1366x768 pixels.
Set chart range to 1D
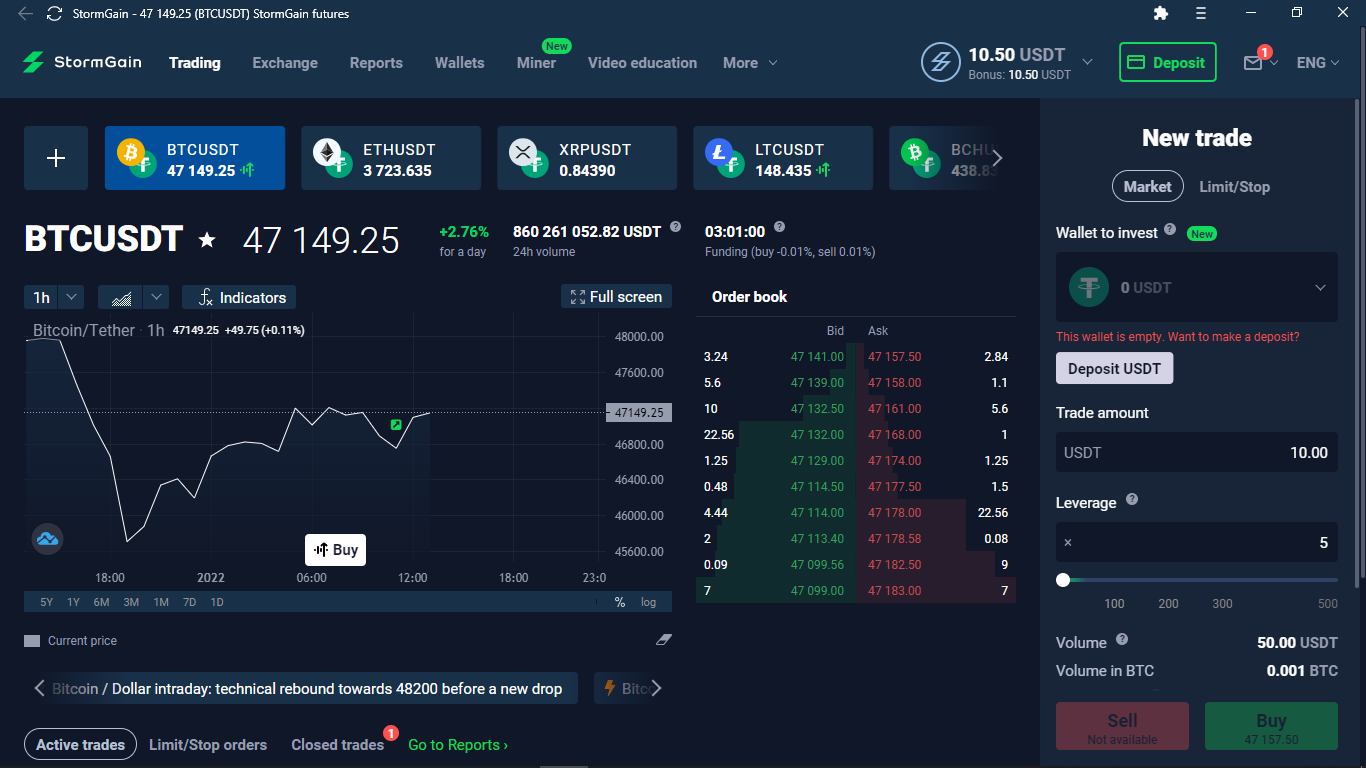click(217, 602)
